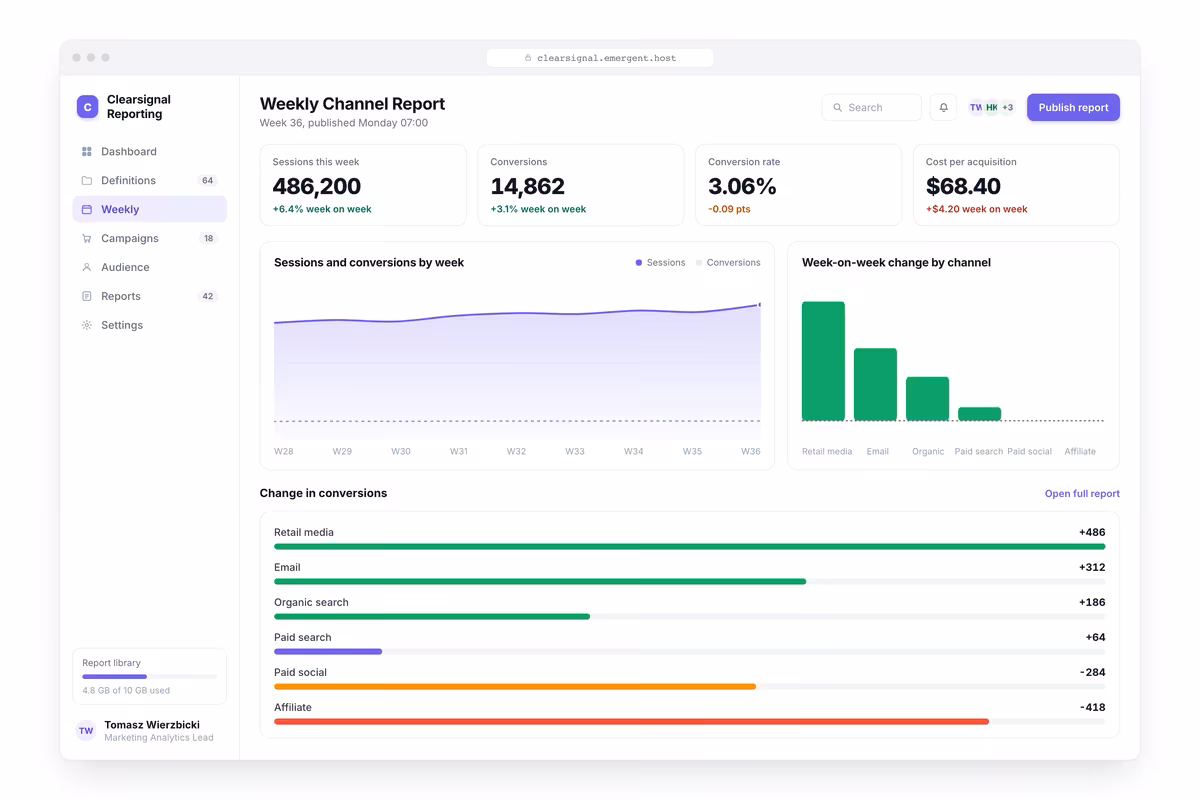Viewport: 1200px width, 800px height.
Task: Click the Dashboard grid icon
Action: pos(87,152)
